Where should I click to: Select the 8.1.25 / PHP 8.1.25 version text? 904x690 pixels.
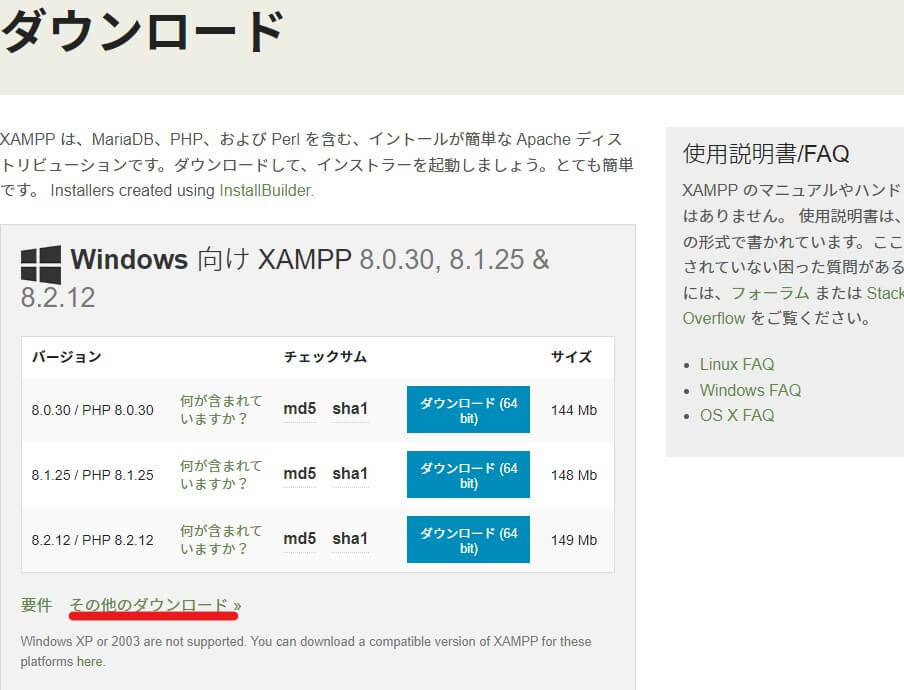coord(92,476)
